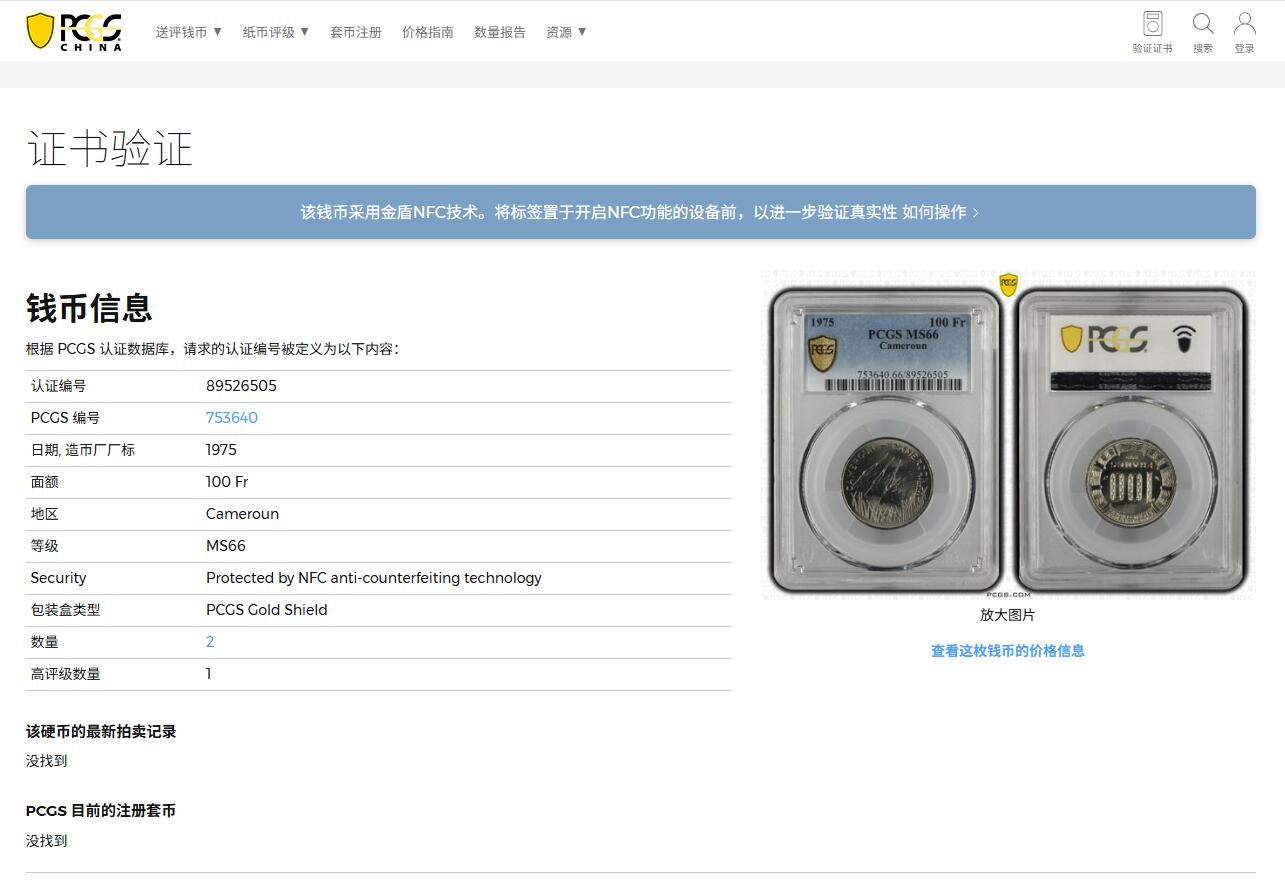Click the 认证编号 row label
Image resolution: width=1285 pixels, height=886 pixels.
coord(58,386)
